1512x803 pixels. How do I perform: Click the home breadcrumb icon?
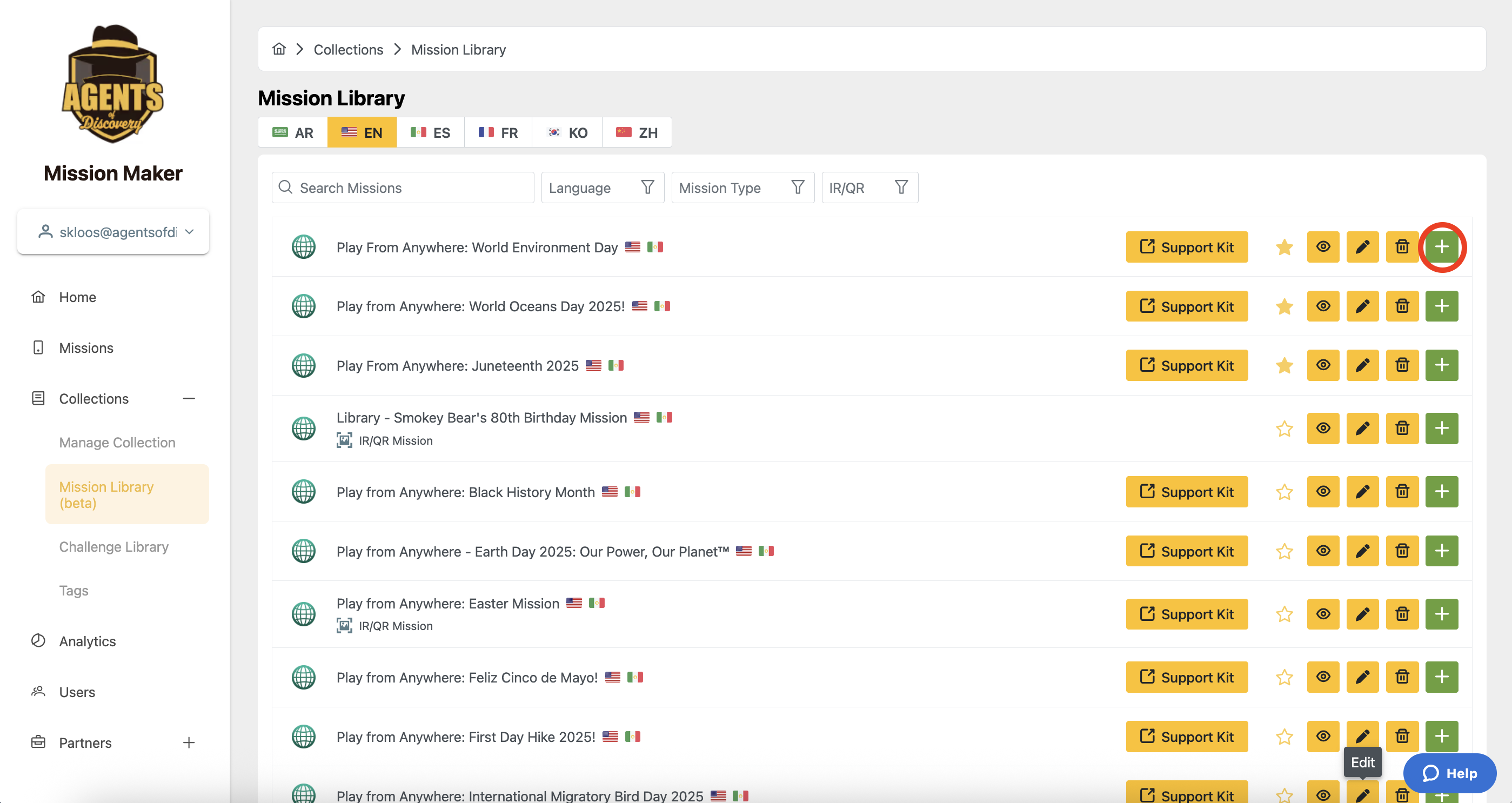(x=279, y=49)
